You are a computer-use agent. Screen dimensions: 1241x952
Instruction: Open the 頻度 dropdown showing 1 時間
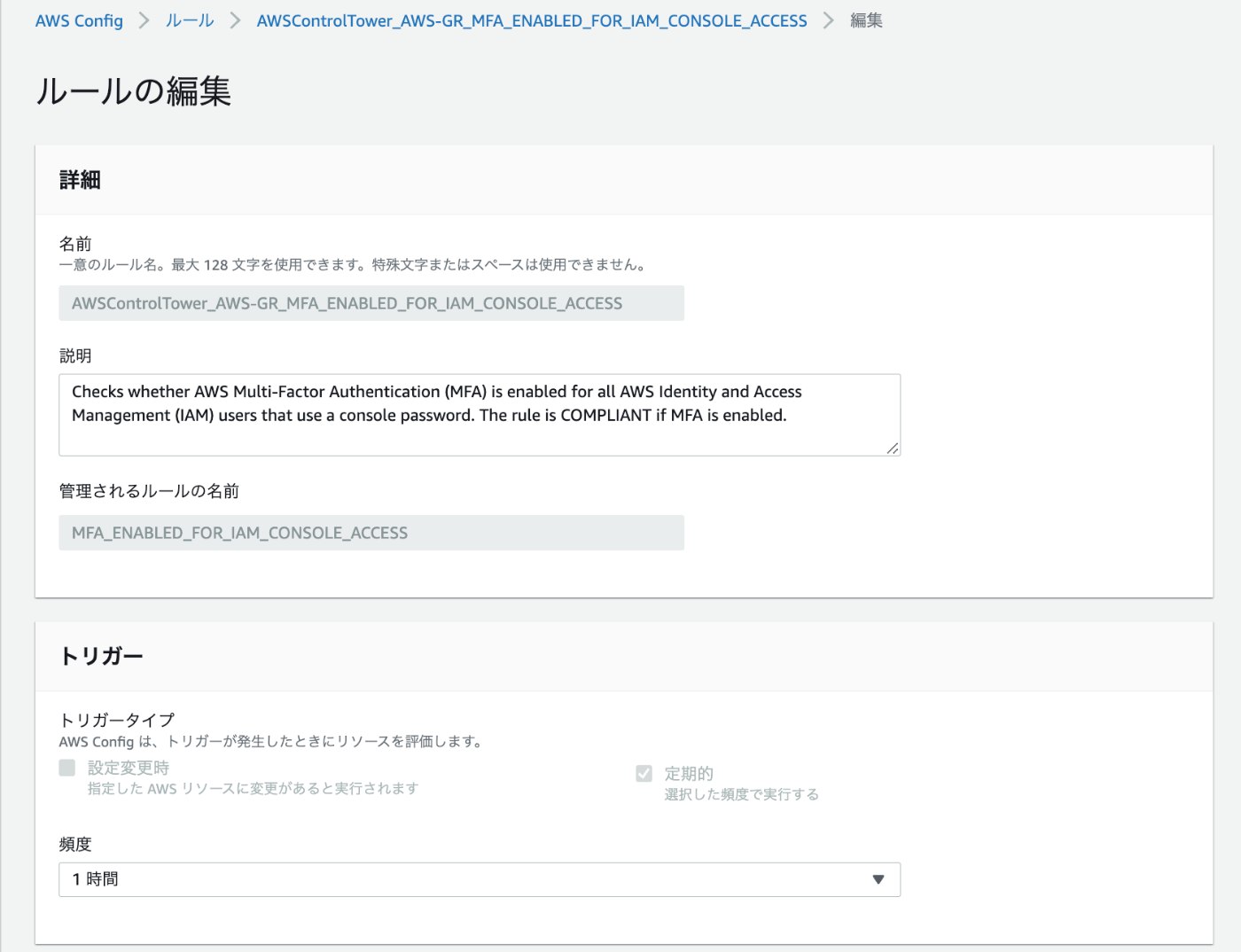(480, 879)
